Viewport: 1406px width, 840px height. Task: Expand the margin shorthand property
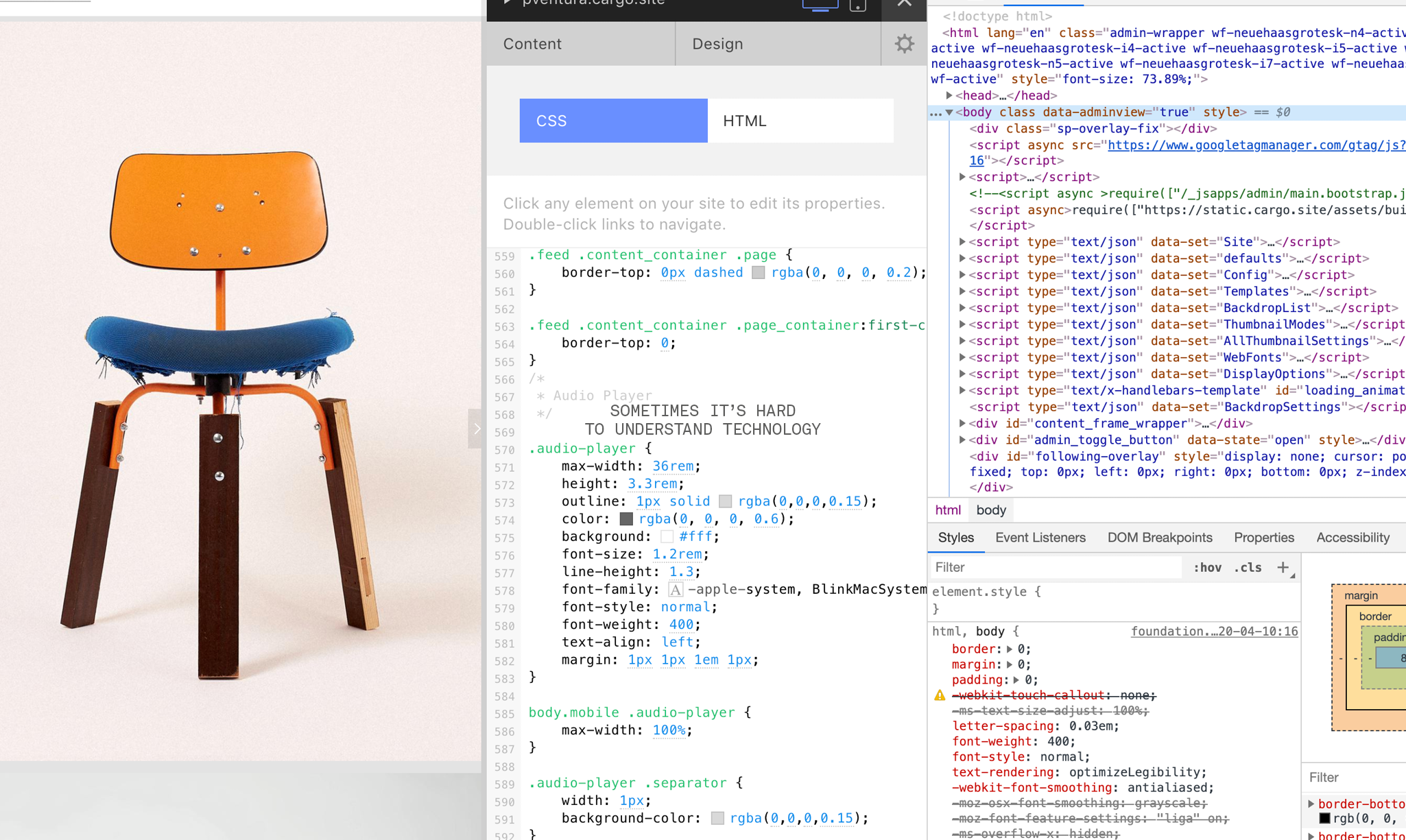(1010, 664)
